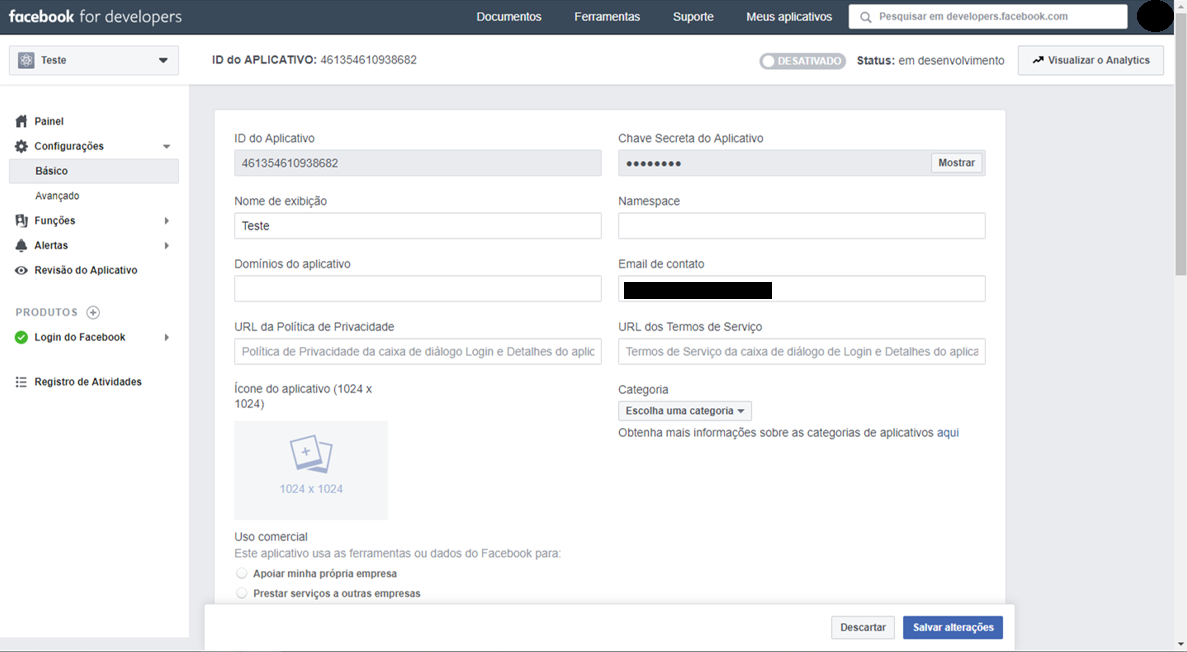
Task: Click the Chave Secreta do Aplicativo field
Action: coord(802,163)
